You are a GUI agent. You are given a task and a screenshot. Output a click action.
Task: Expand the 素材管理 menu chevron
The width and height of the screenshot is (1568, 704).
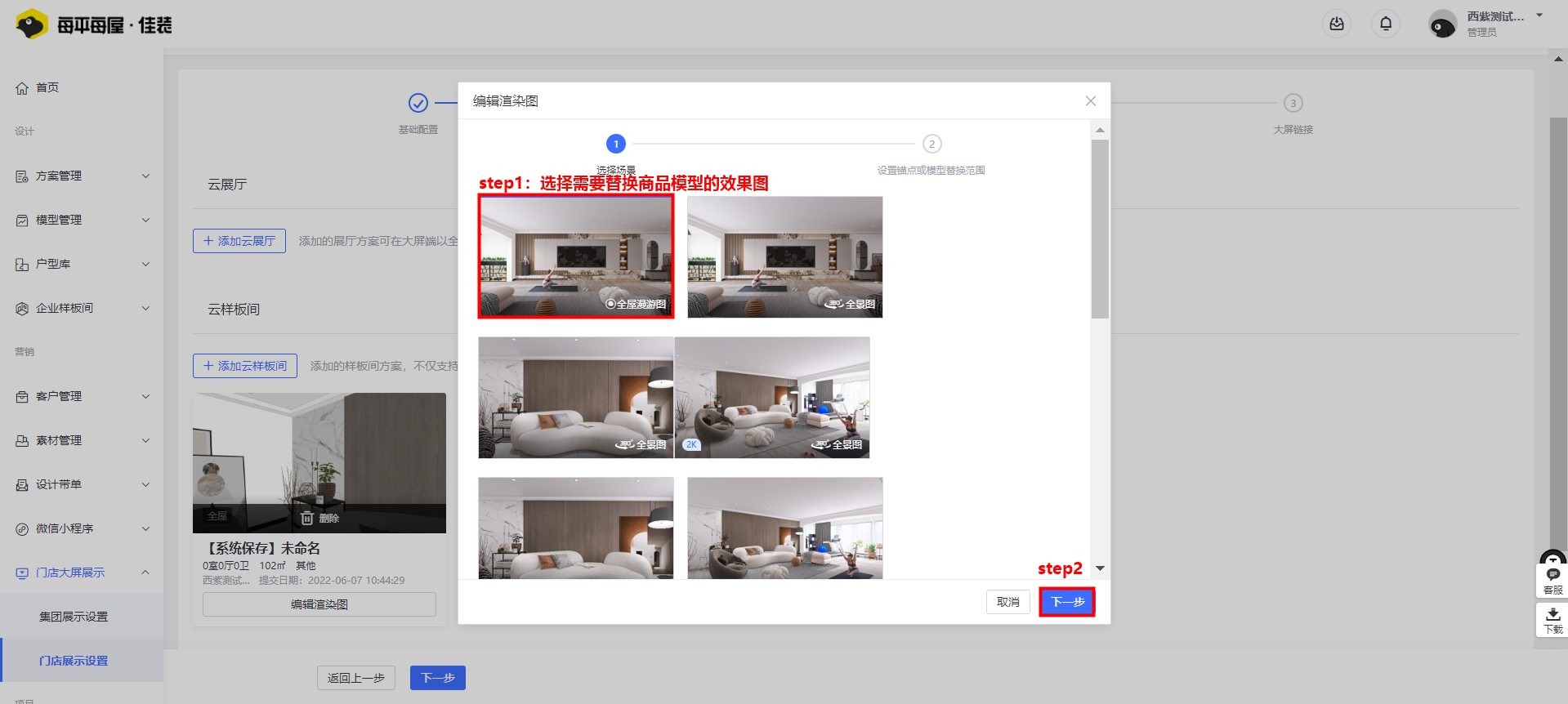point(146,440)
